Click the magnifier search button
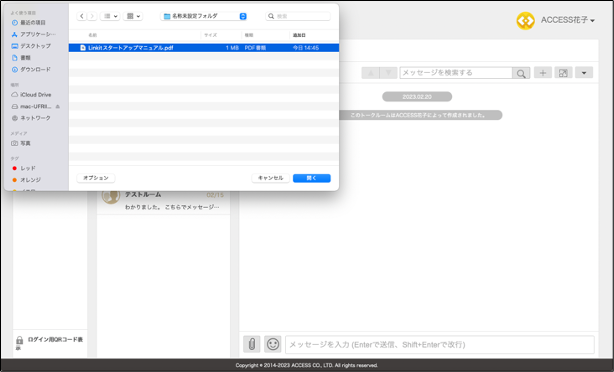 click(521, 73)
